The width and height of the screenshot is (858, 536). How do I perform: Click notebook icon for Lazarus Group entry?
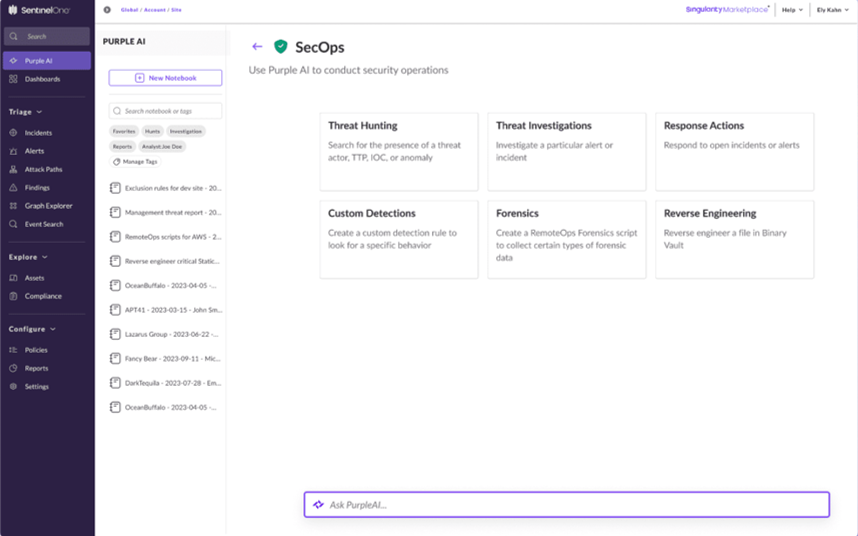[115, 334]
